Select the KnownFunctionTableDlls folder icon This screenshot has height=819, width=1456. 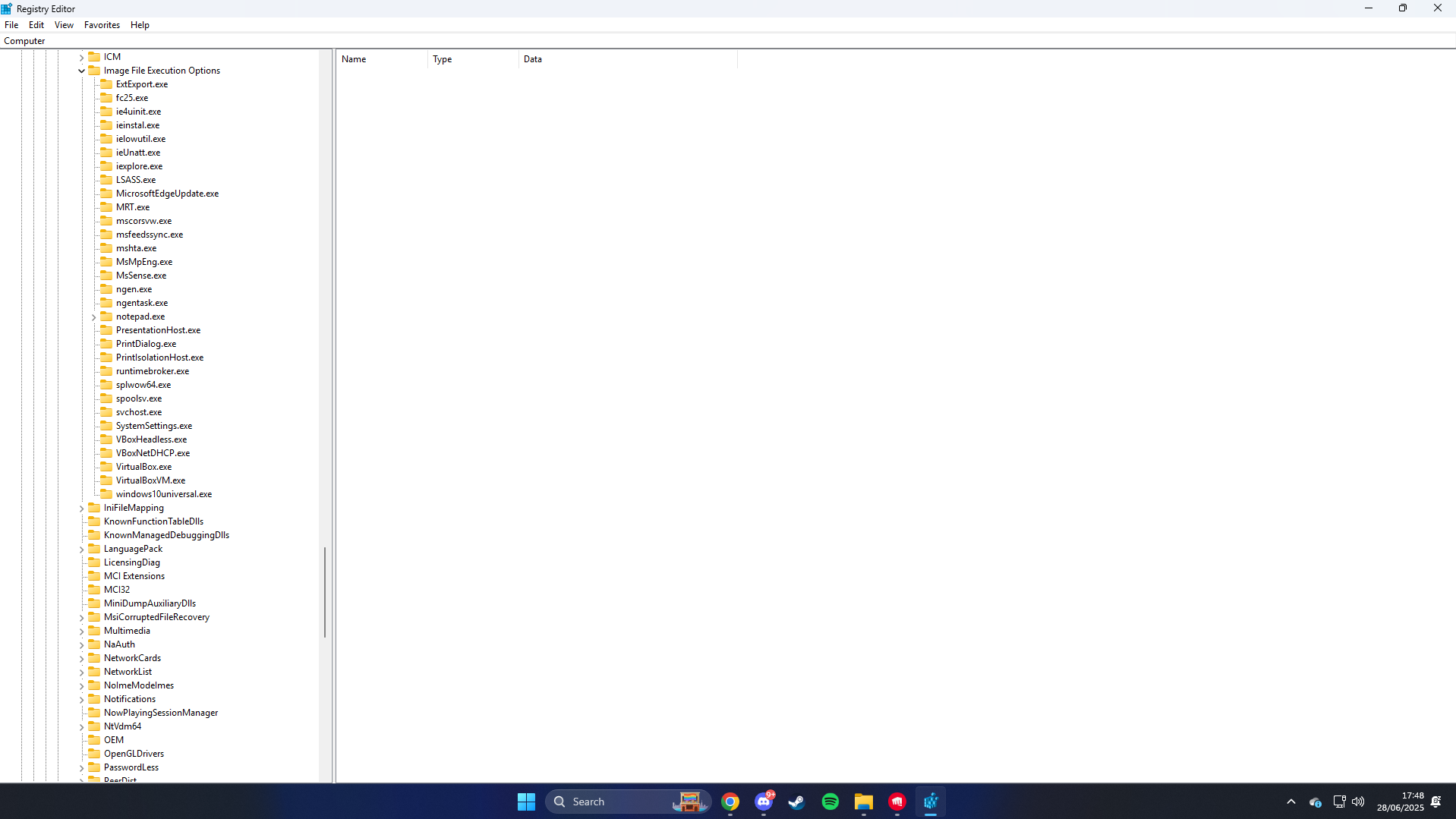[94, 521]
